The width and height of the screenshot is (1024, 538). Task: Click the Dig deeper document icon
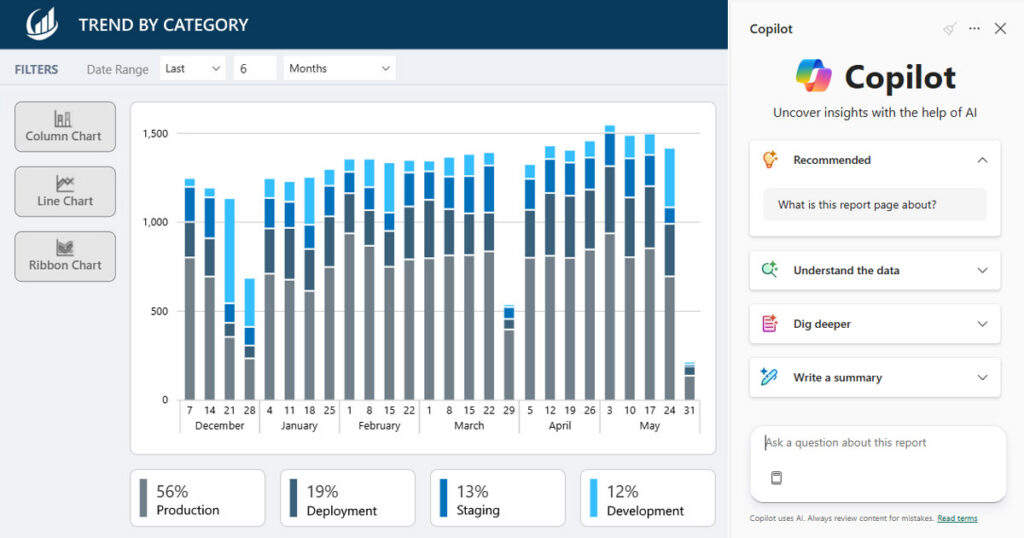pos(769,323)
